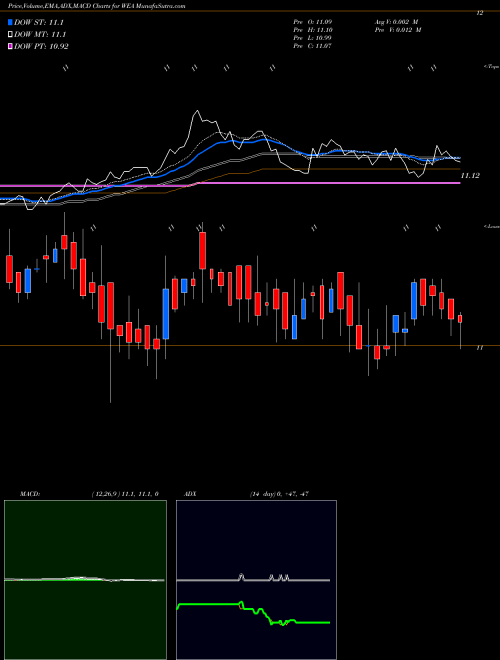500x660 pixels.
Task: Open the dark blue ADX indicator chart panel
Action: [x=256, y=580]
